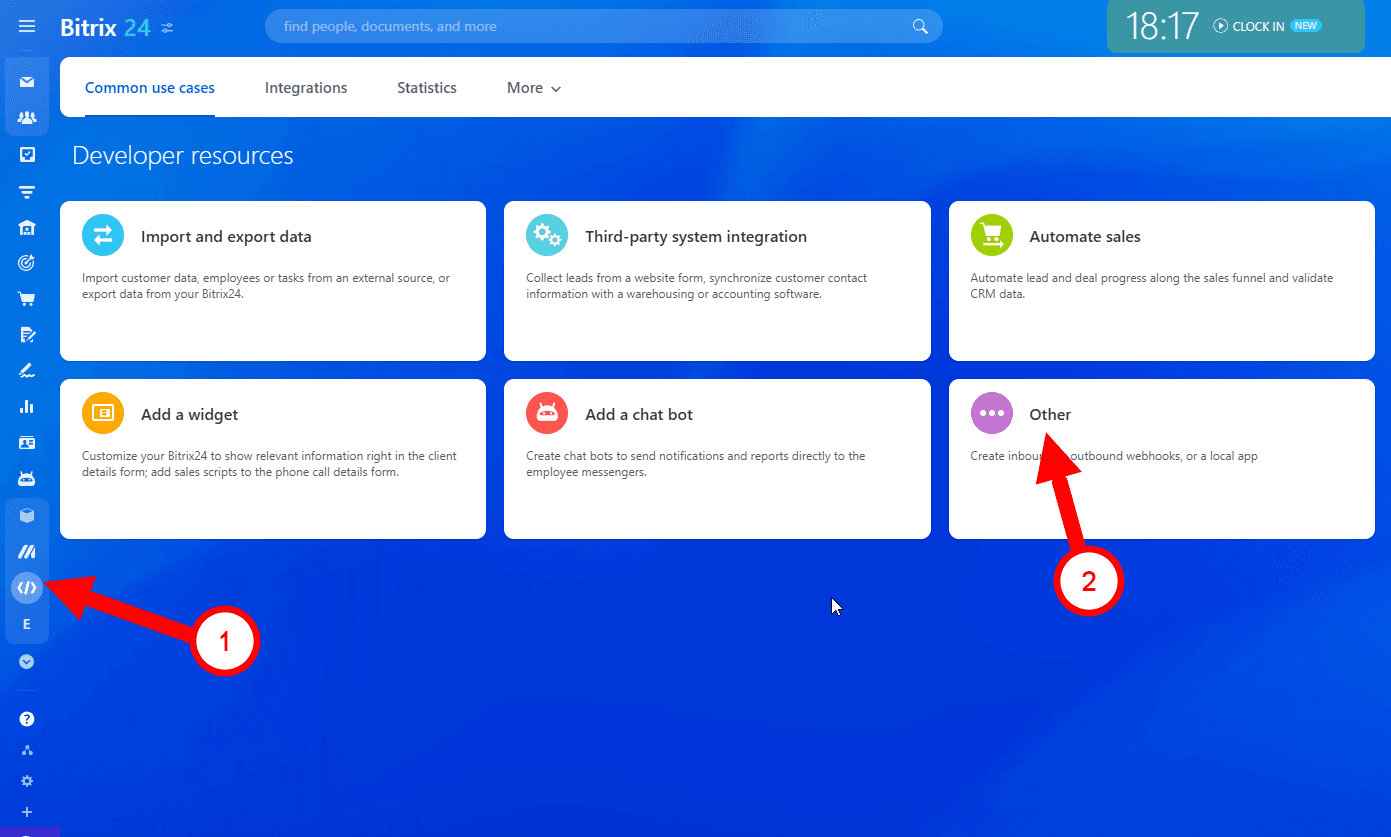Screen dimensions: 1391x837
Task: Click the find people and documents search field
Action: (604, 26)
